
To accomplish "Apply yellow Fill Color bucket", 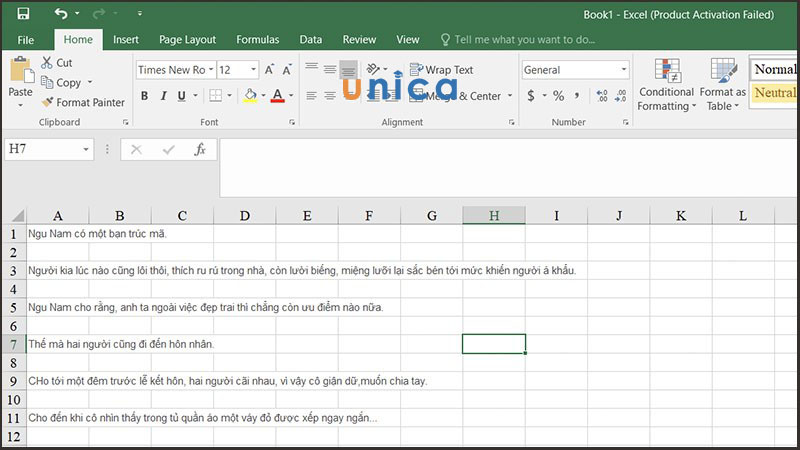I will [250, 96].
